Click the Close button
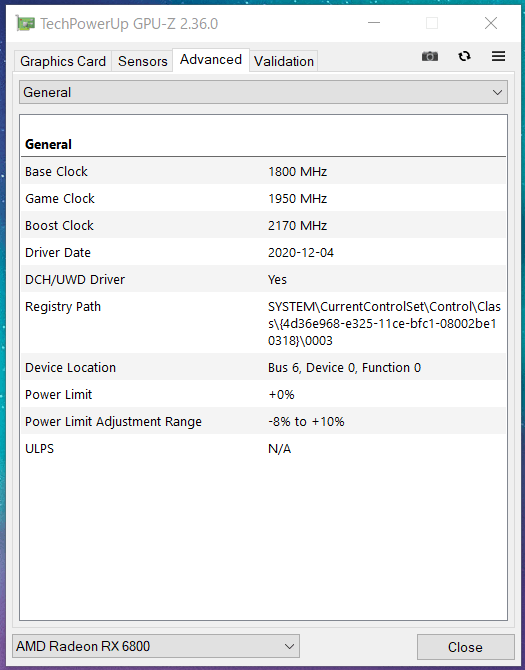Viewport: 525px width, 670px height. (x=465, y=647)
